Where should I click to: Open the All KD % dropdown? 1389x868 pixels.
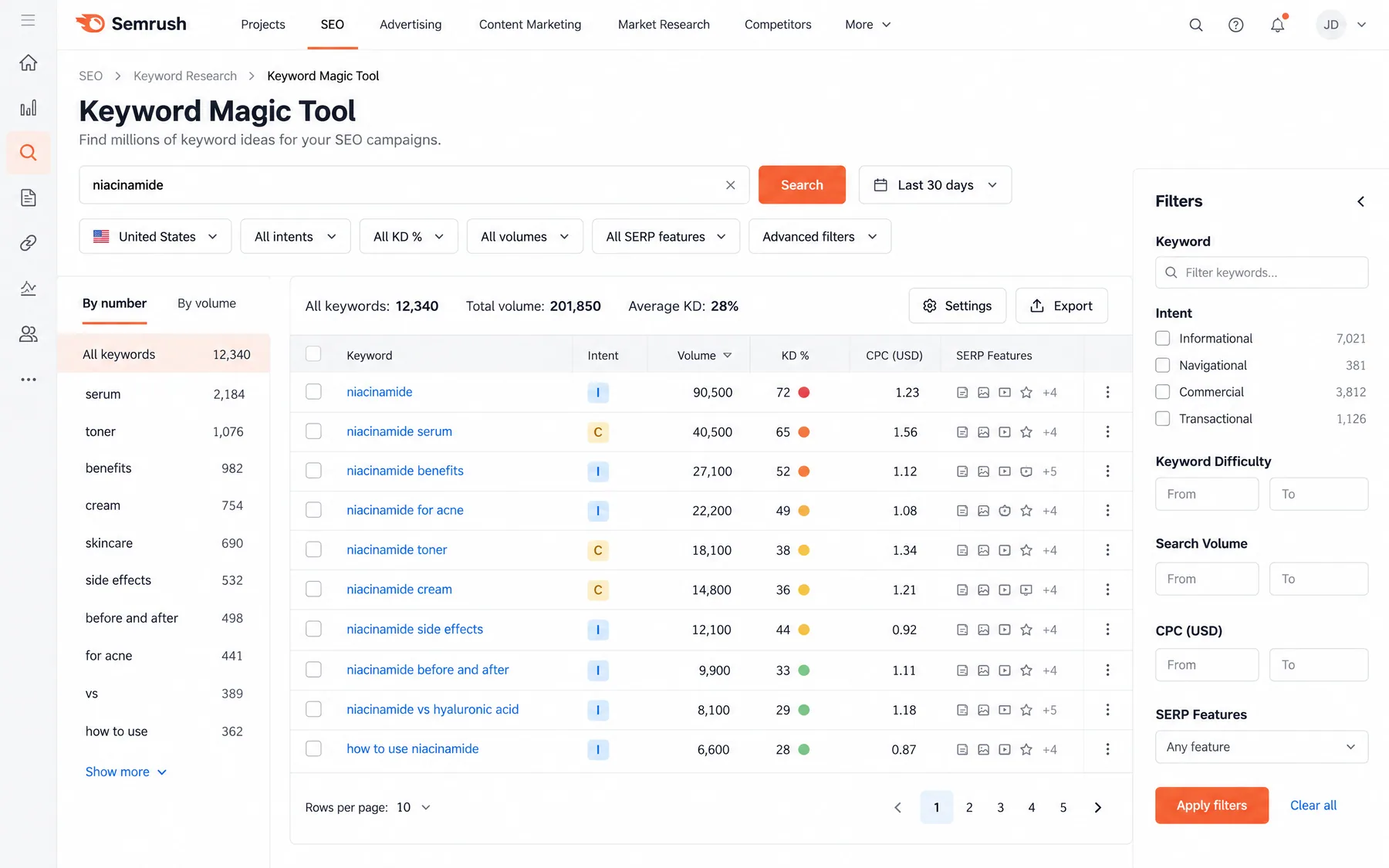[409, 236]
